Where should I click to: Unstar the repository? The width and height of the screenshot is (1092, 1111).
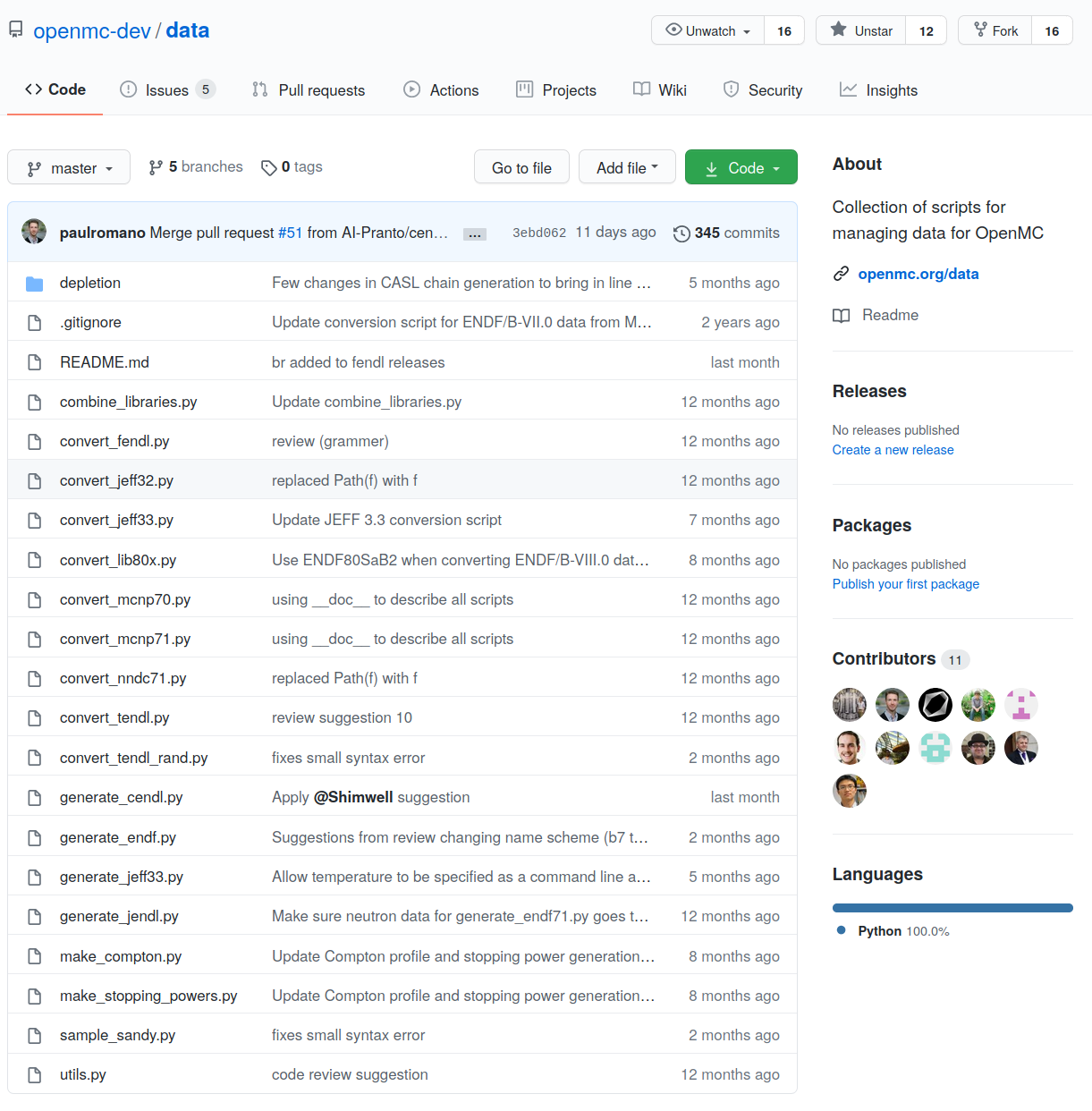coord(861,30)
